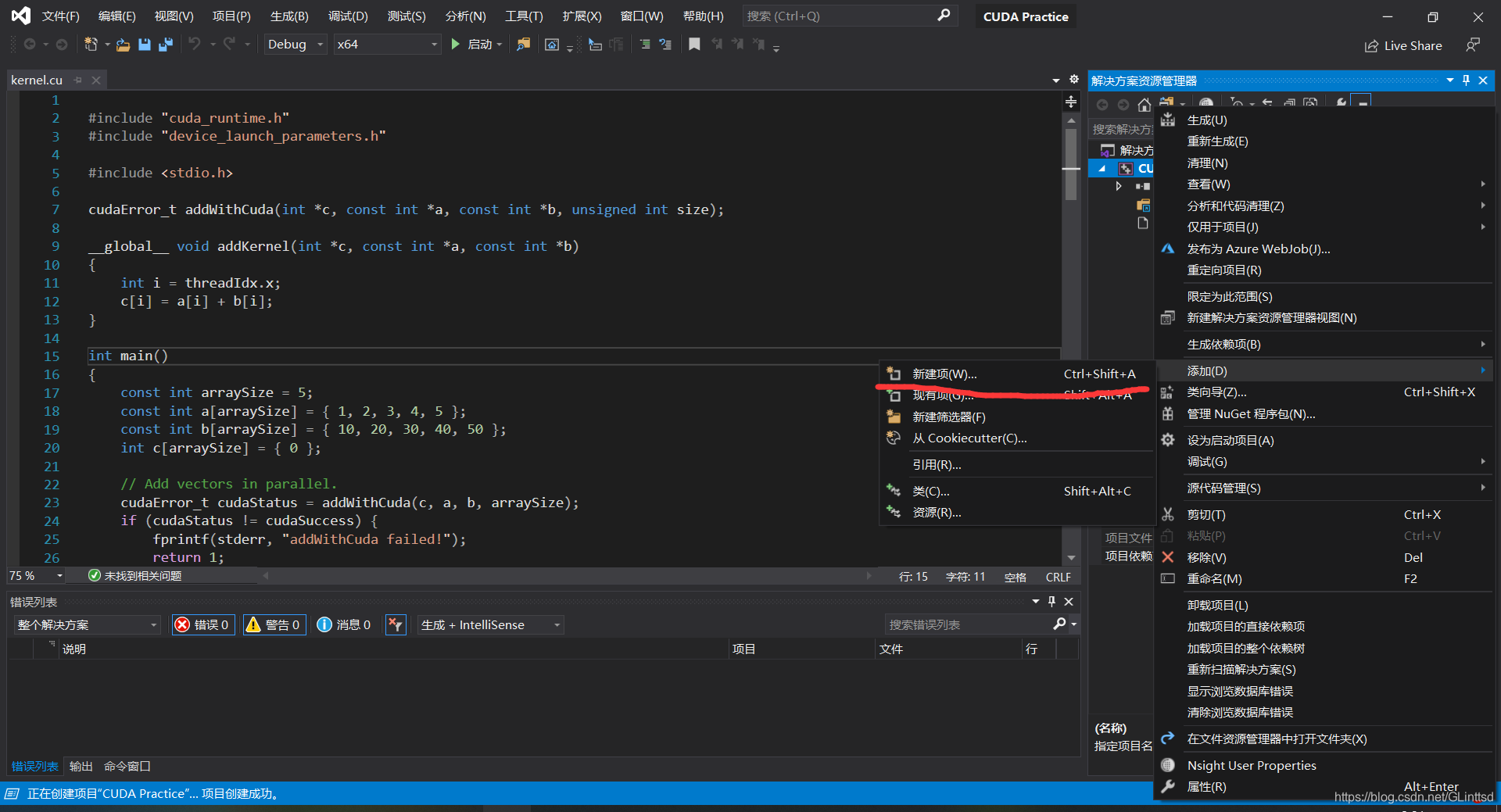Close the kernel.cu tab
This screenshot has height=812, width=1501.
click(x=96, y=80)
